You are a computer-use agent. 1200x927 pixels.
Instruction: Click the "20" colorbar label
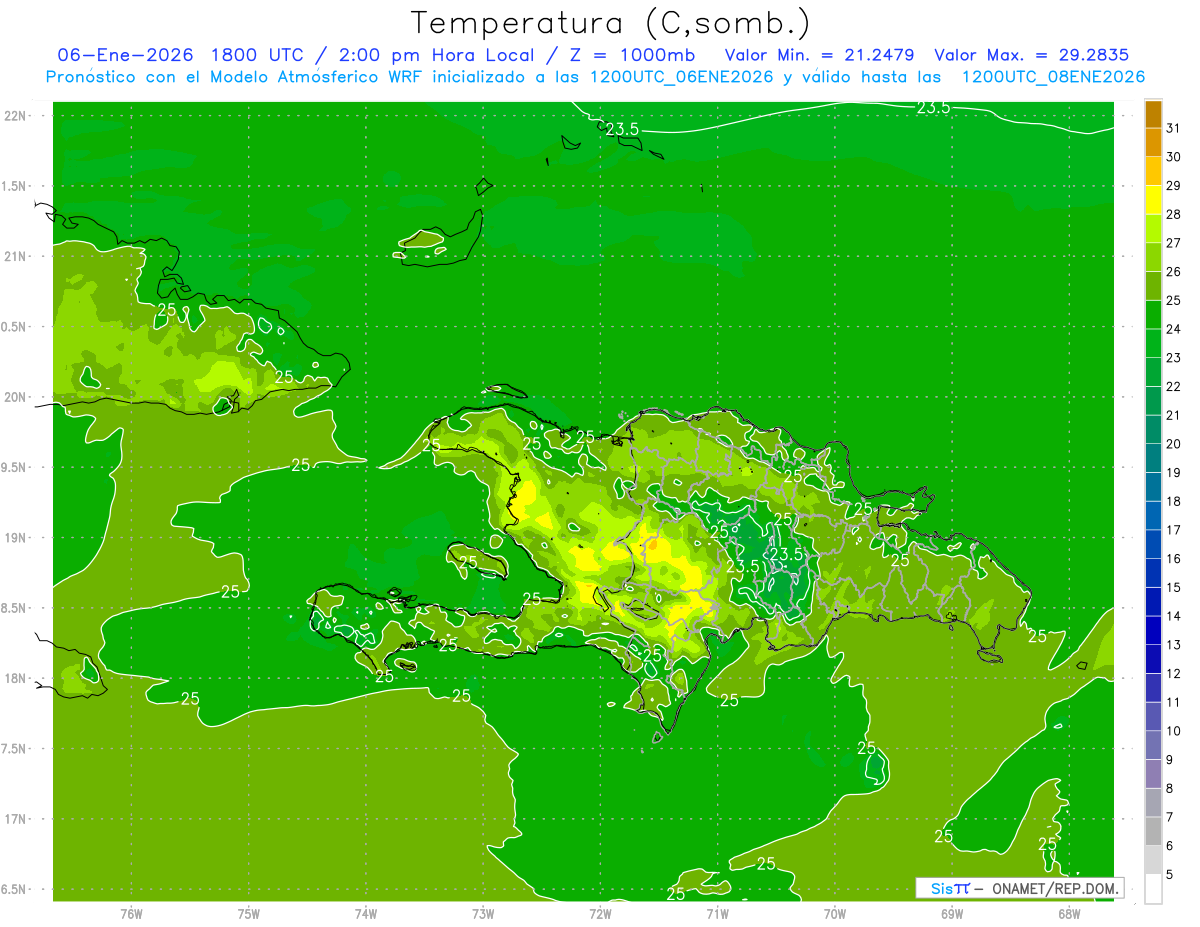(1173, 444)
